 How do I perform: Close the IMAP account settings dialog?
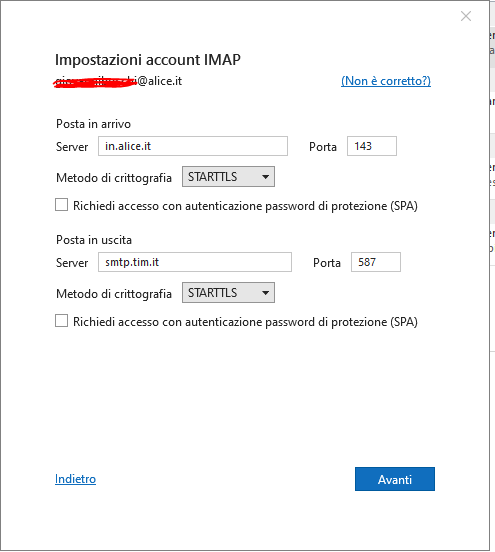coord(466,16)
